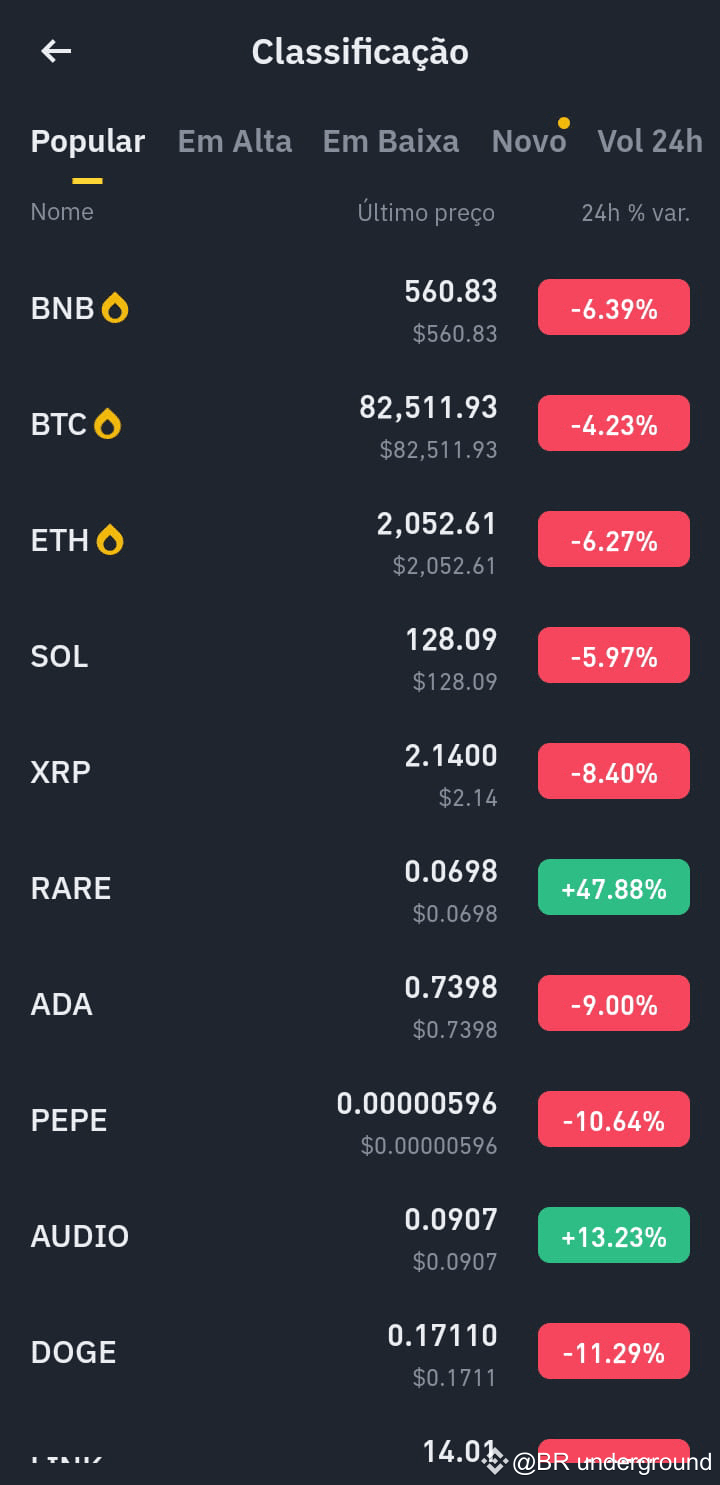
Task: Open the SOL coin row
Action: coord(360,656)
